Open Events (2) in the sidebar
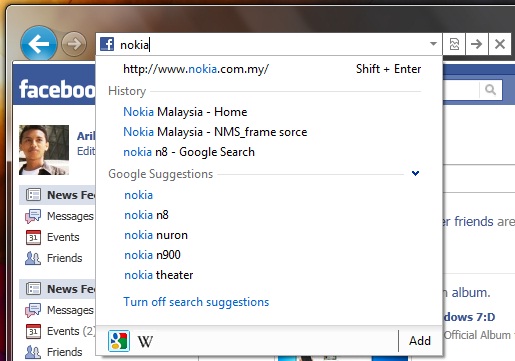Screen dimensions: 515x361 [x=60, y=331]
